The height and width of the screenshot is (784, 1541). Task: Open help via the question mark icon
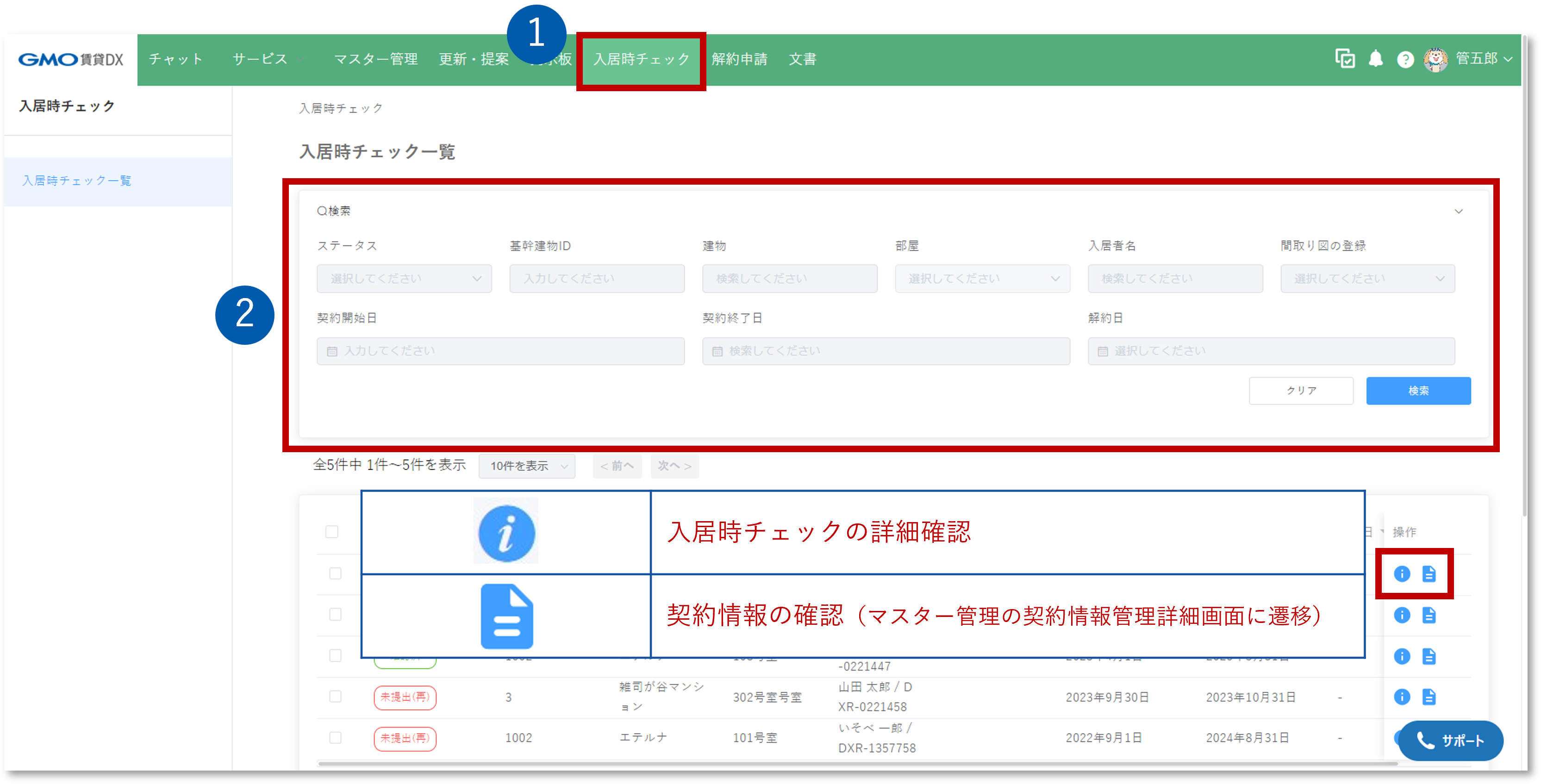(x=1405, y=59)
